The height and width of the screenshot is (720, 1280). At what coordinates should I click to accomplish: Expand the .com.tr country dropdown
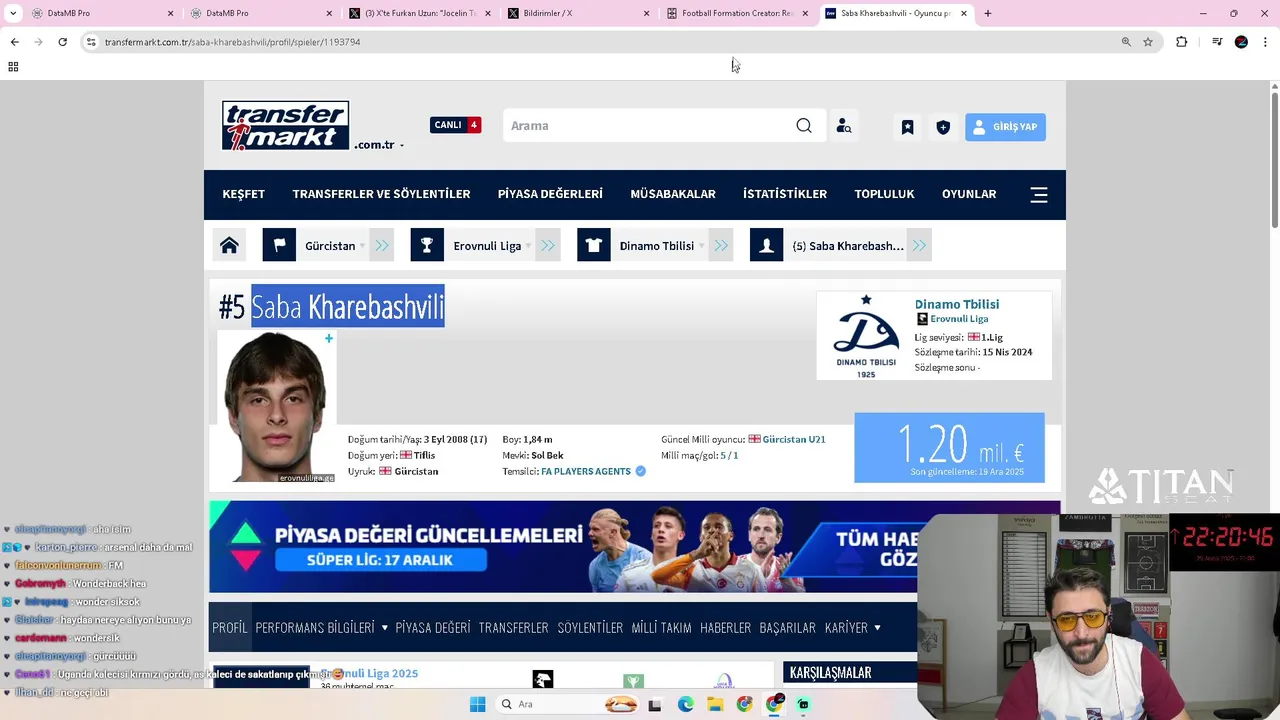(x=402, y=146)
